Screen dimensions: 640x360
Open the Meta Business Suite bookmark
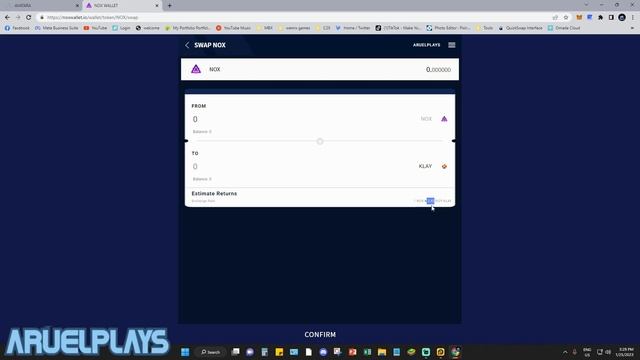click(56, 28)
